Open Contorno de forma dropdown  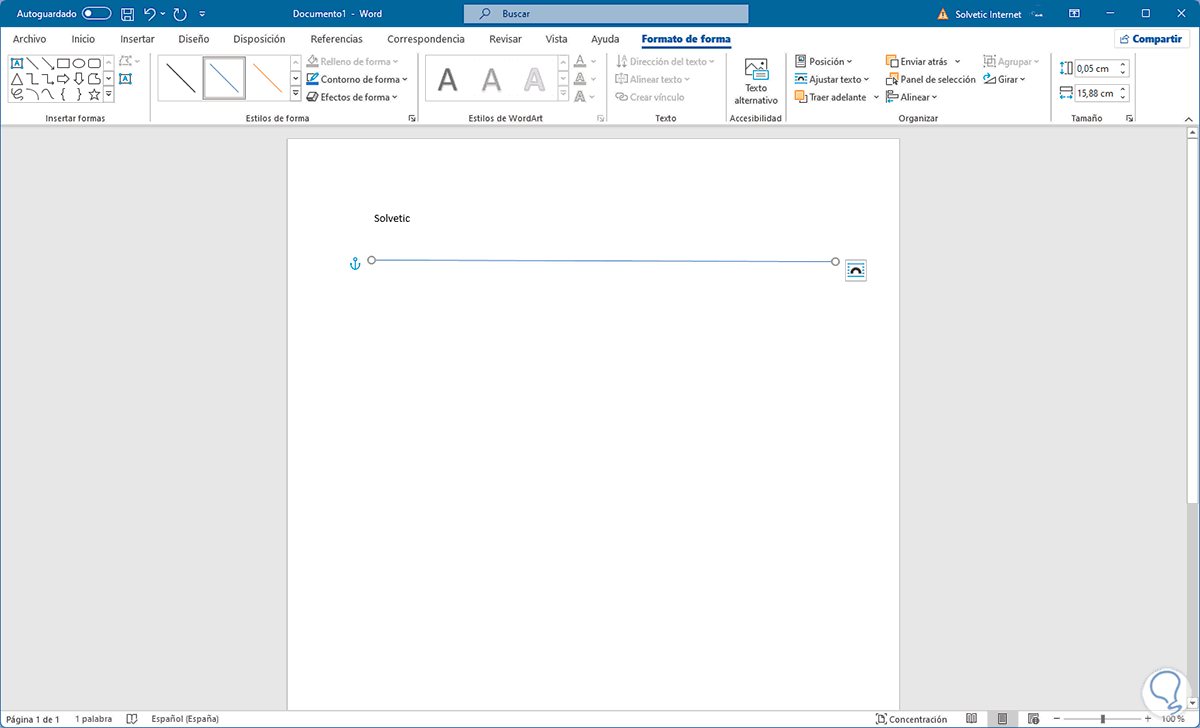356,79
